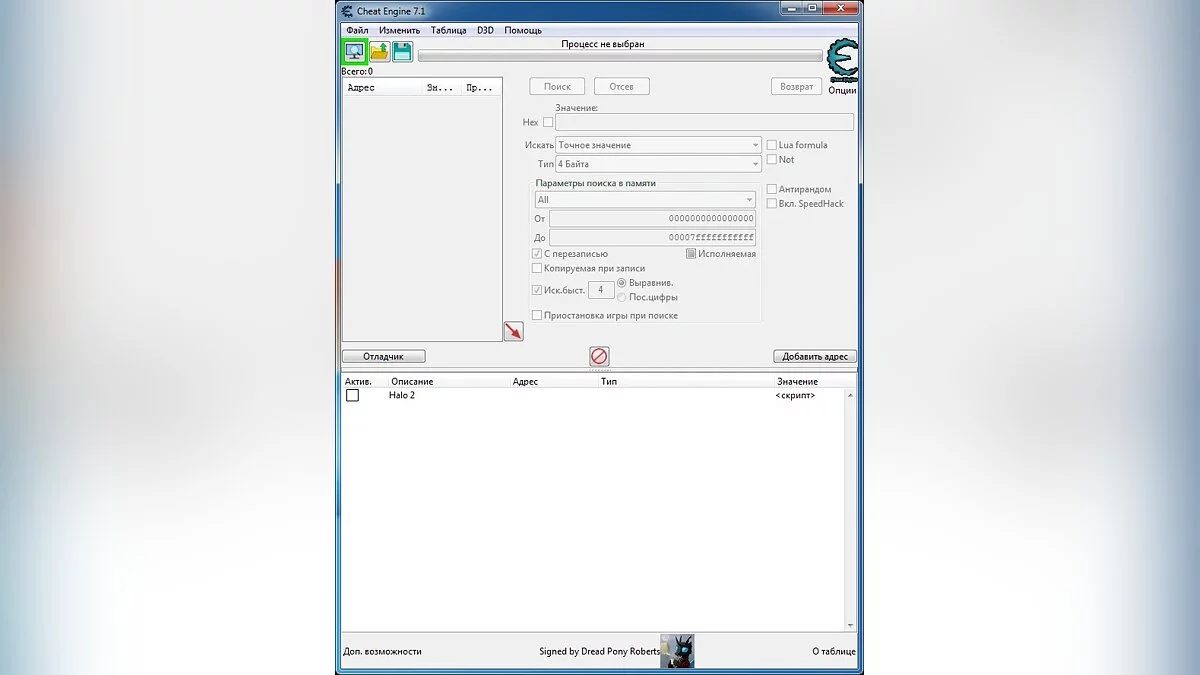This screenshot has width=1200, height=675.
Task: Click the До end address field
Action: pyautogui.click(x=653, y=238)
